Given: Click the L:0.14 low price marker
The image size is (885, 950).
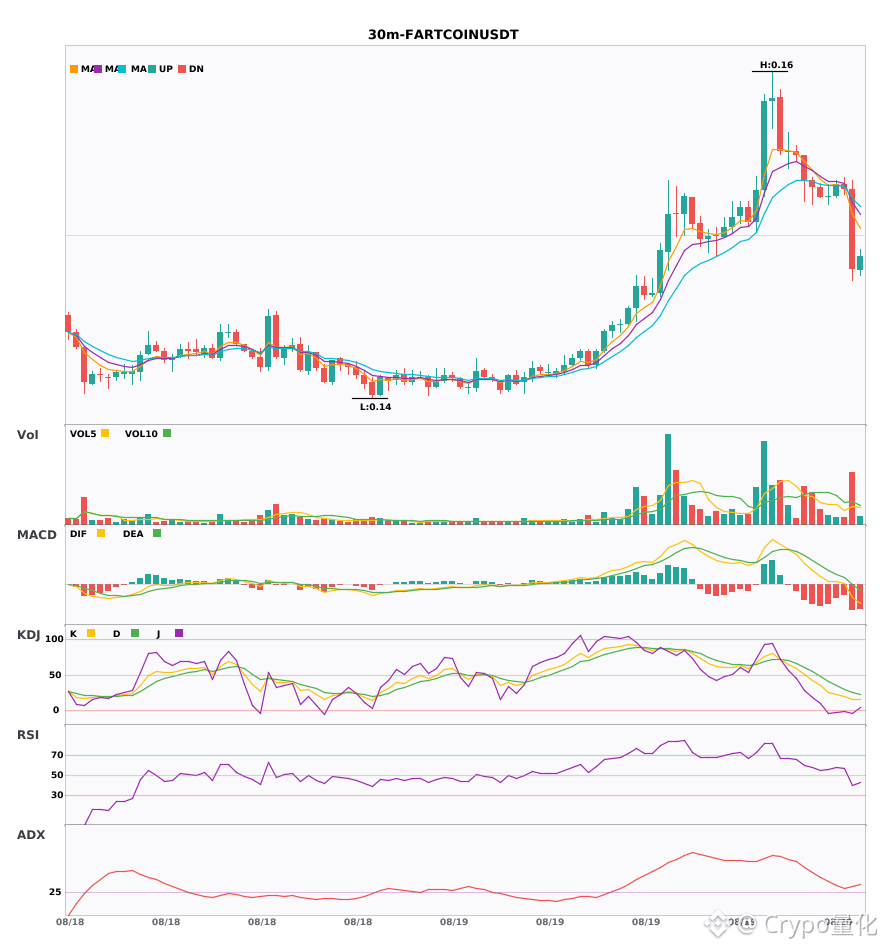Looking at the screenshot, I should (376, 407).
